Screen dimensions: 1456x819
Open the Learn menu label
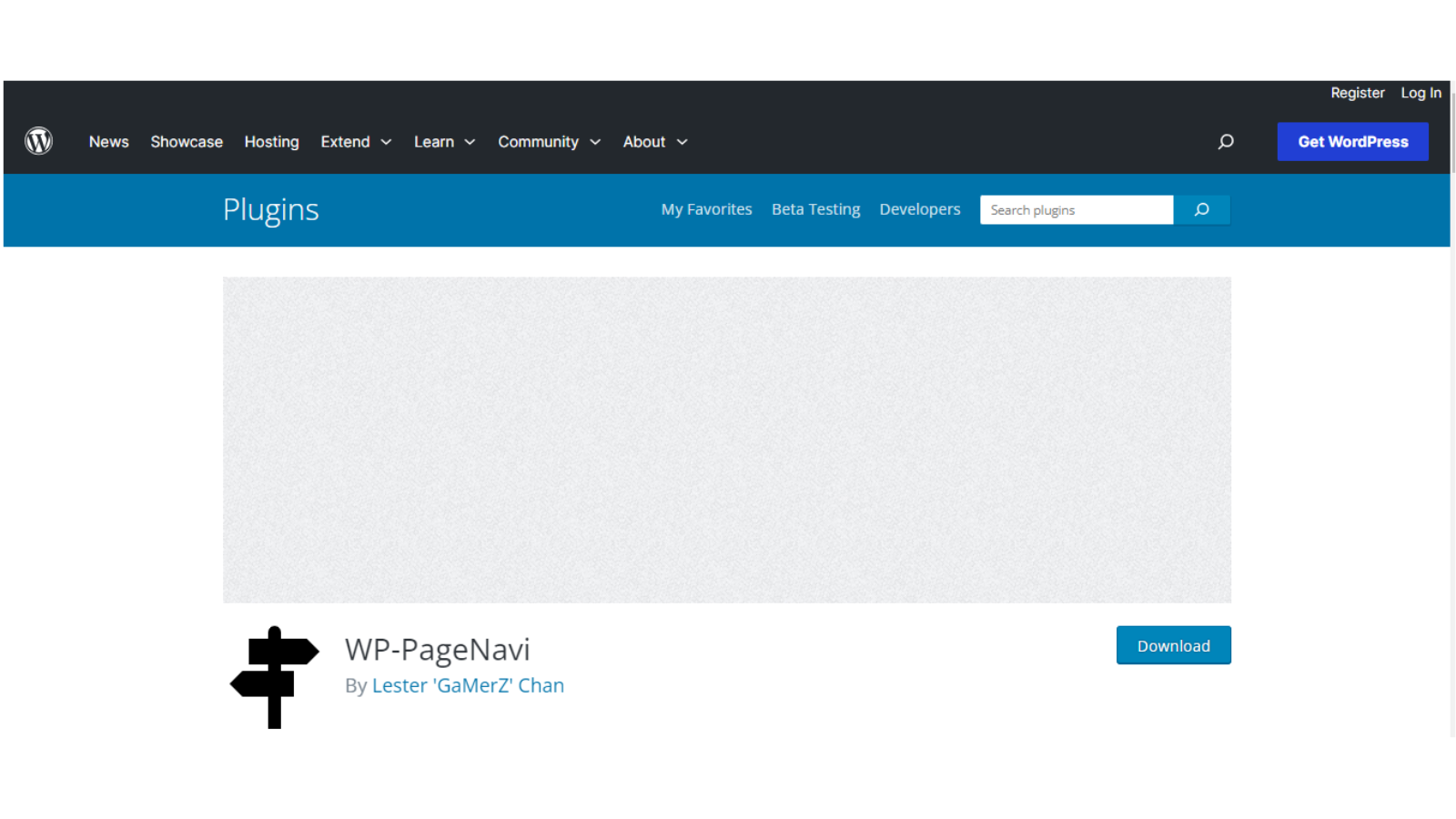434,142
